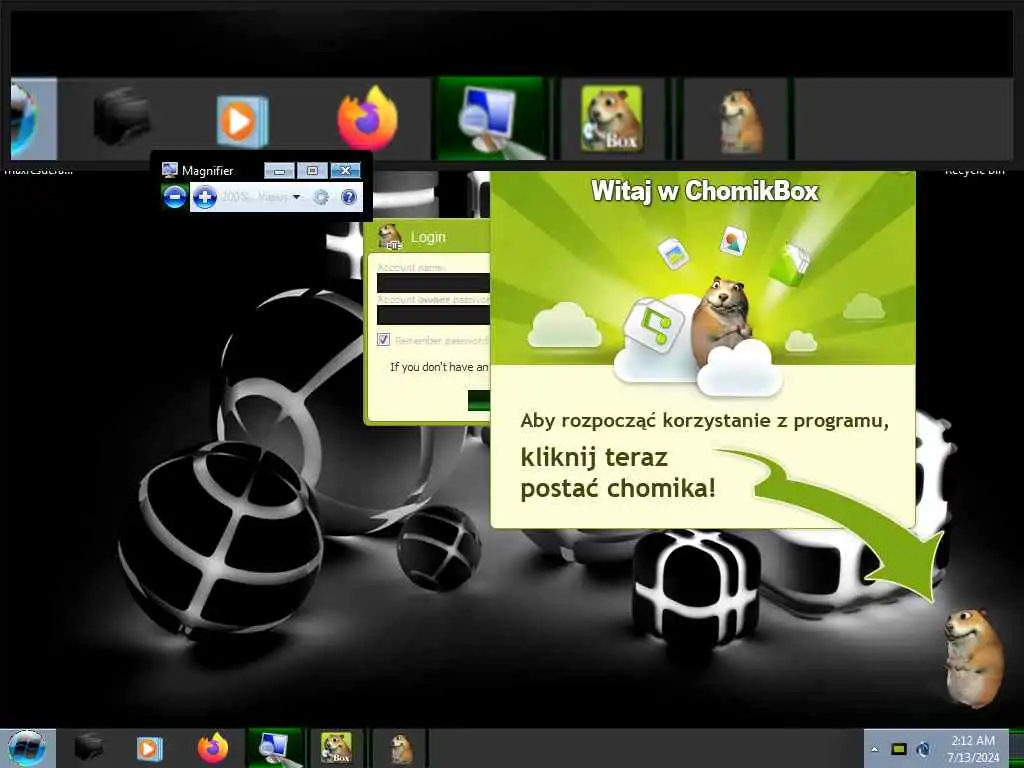Show hidden tray icons with the arrow

874,749
